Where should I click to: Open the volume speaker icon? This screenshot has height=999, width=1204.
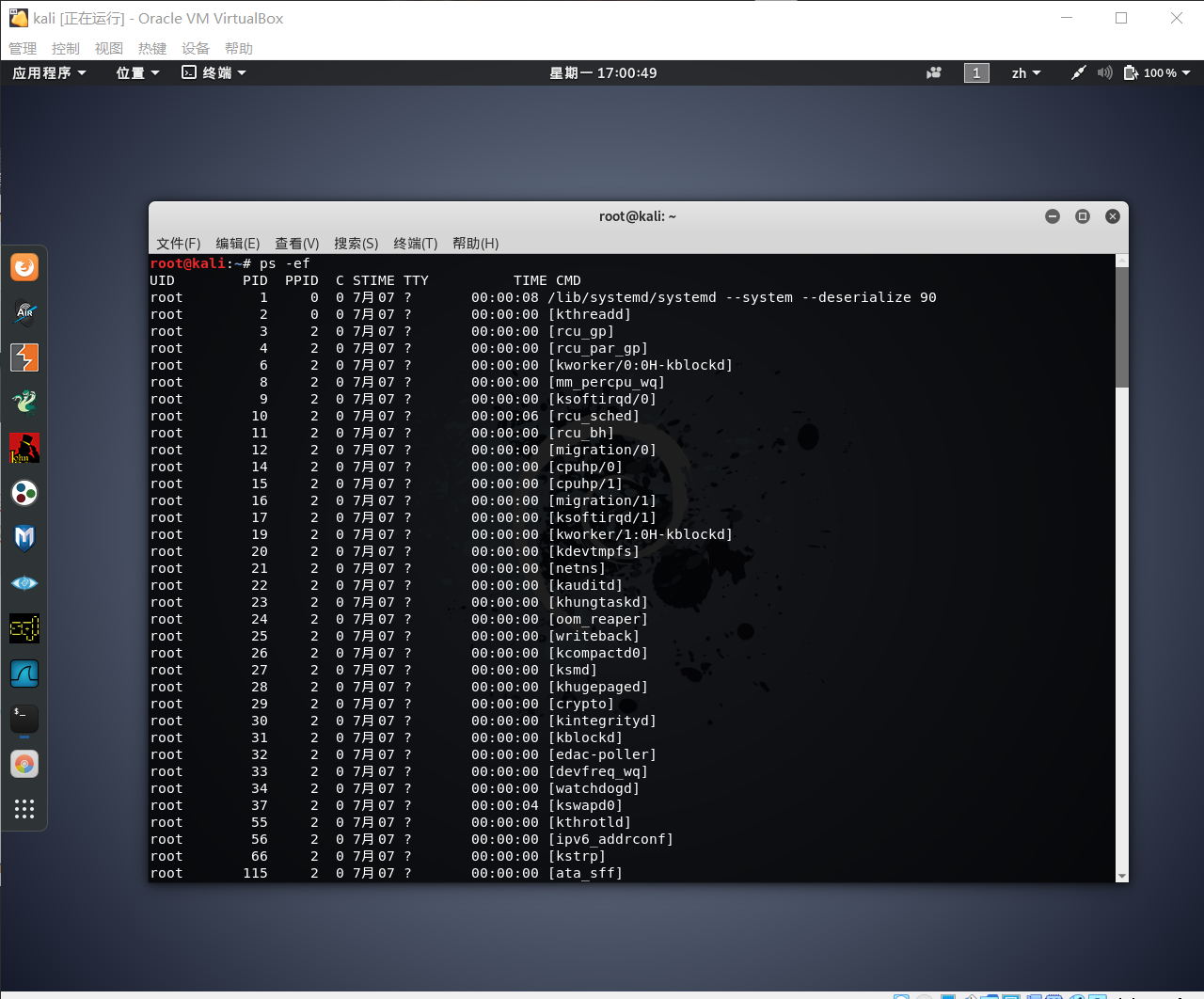tap(1104, 72)
